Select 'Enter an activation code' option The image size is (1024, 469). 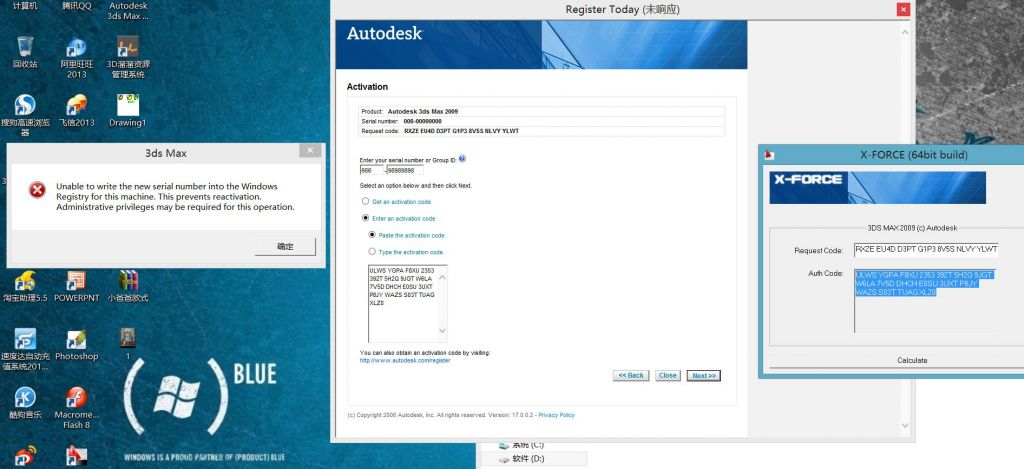pyautogui.click(x=366, y=218)
